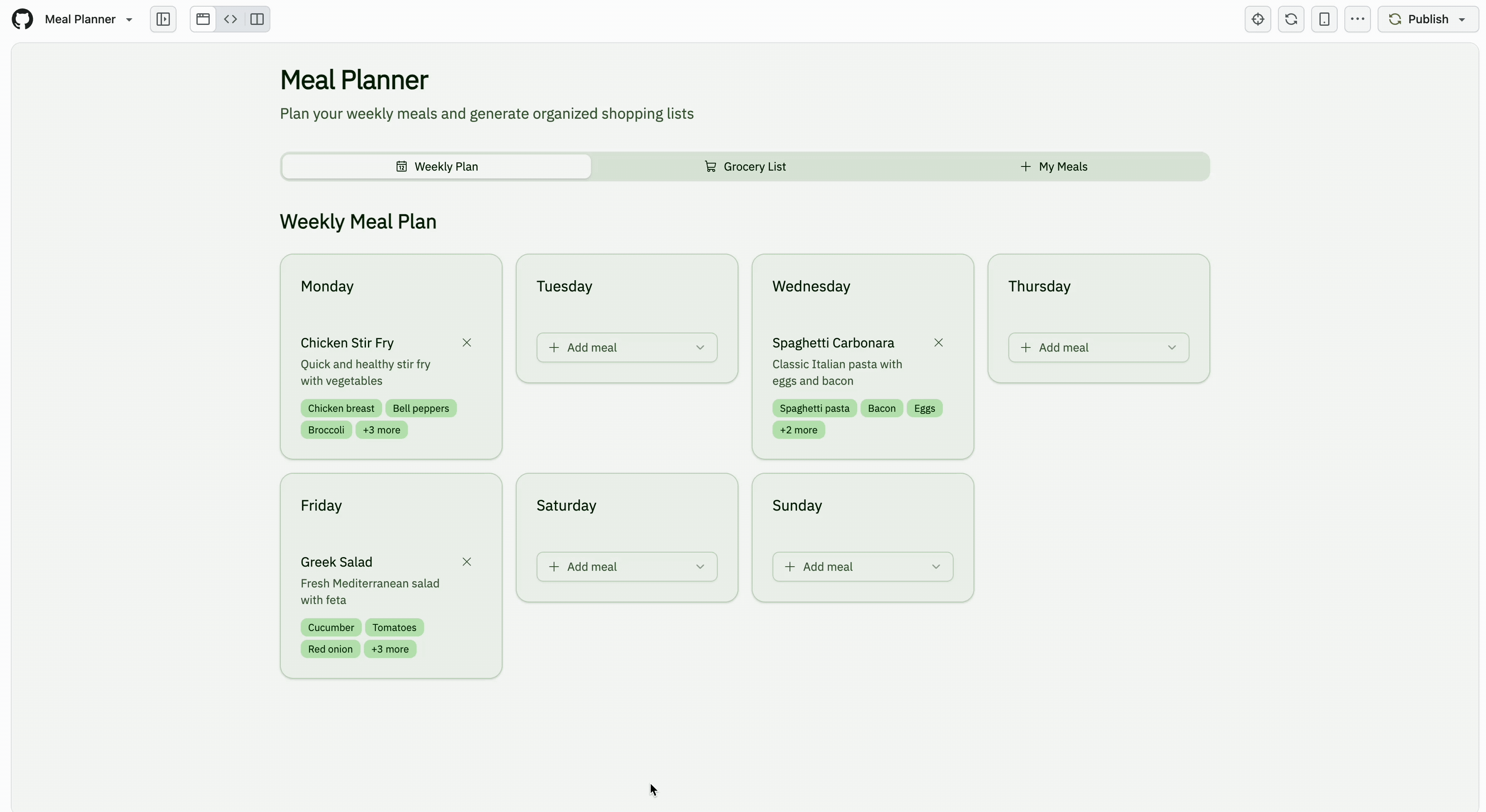Enable browser preview mode

coord(202,18)
